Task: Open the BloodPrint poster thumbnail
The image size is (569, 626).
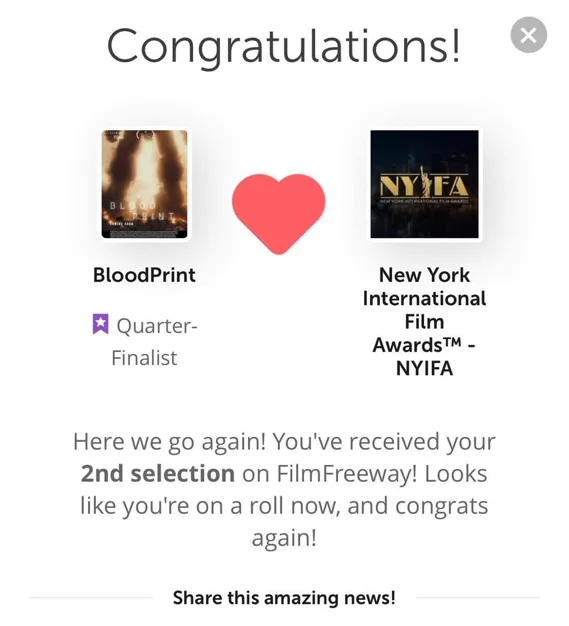Action: click(x=144, y=184)
